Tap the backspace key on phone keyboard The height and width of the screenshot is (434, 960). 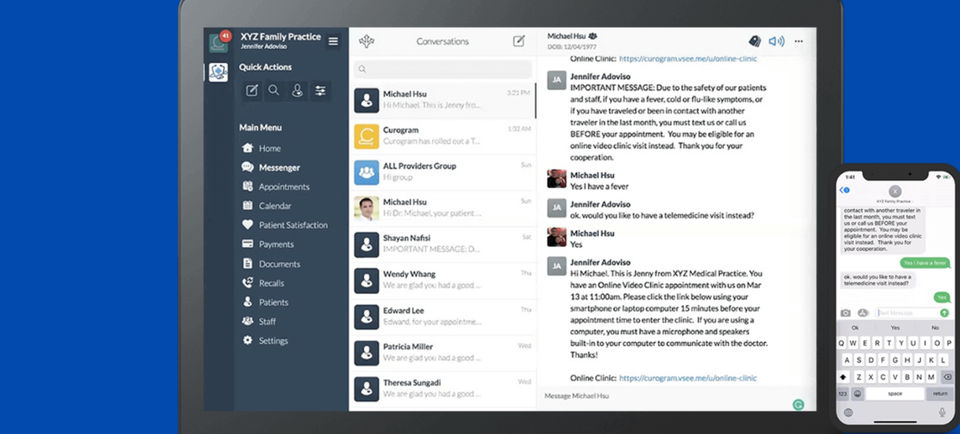[x=947, y=376]
